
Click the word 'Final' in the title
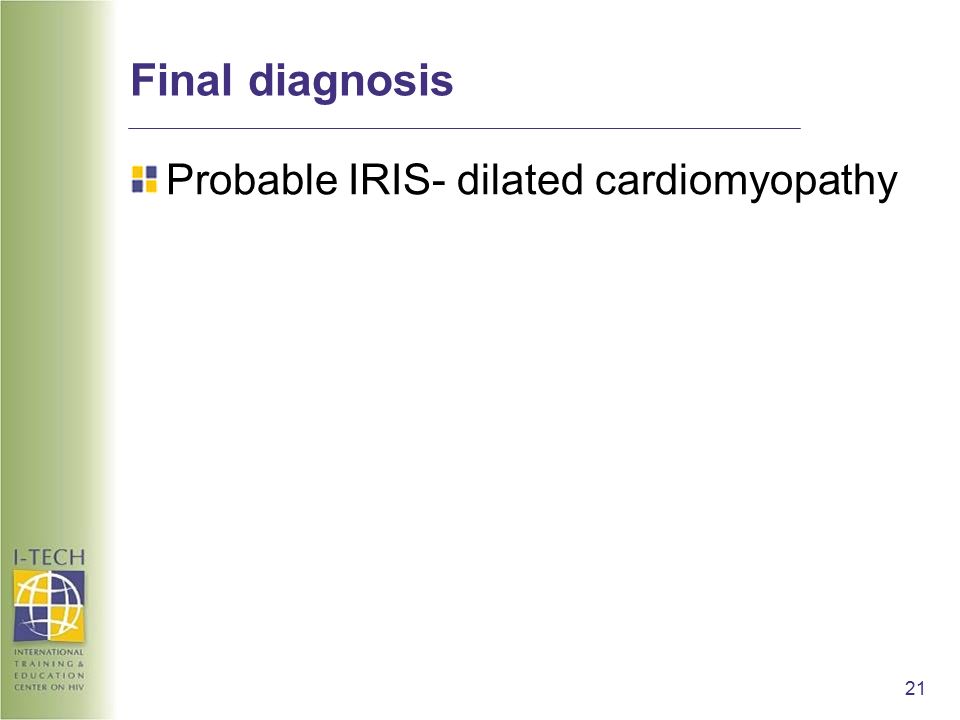pos(181,80)
